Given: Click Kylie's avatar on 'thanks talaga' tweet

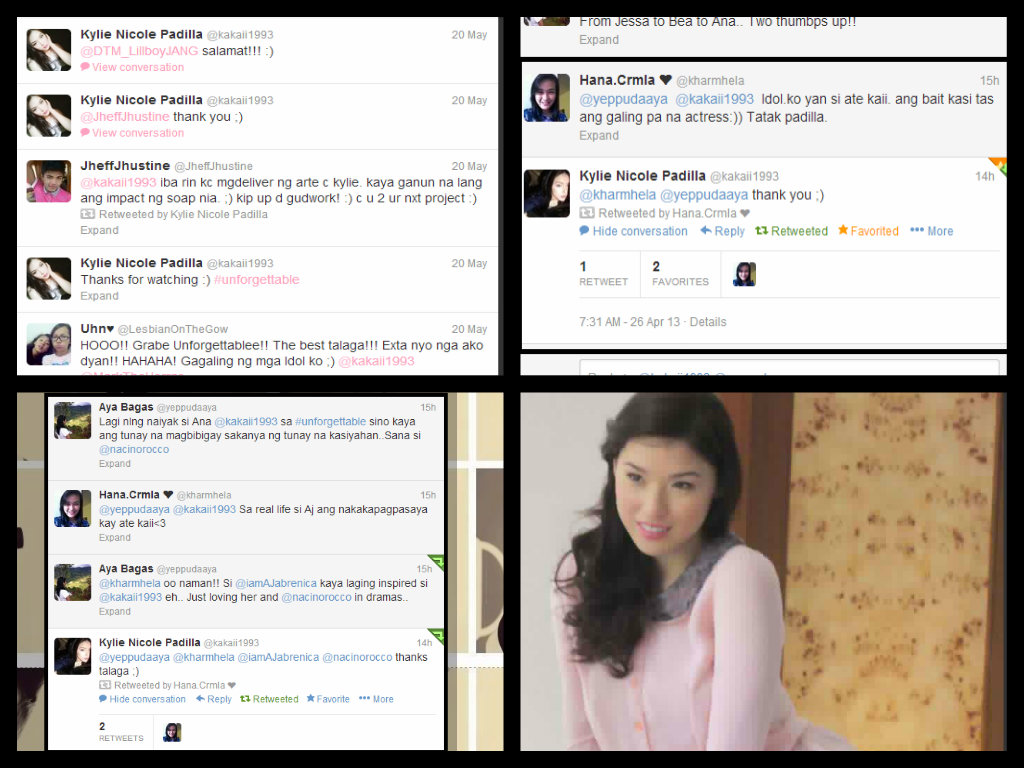Looking at the screenshot, I should [x=72, y=656].
